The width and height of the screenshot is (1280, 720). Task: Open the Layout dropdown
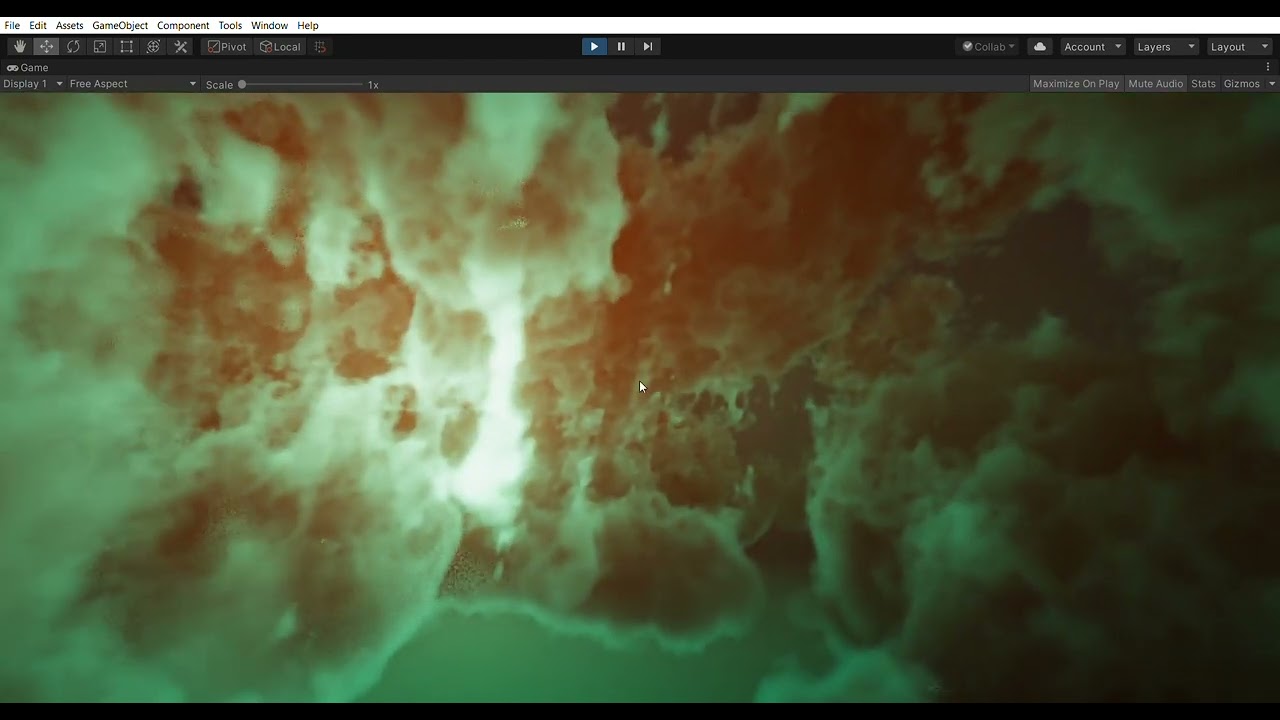pos(1238,47)
